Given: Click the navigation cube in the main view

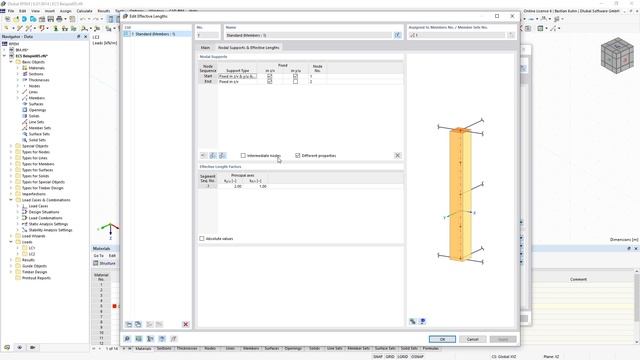Looking at the screenshot, I should click(617, 56).
